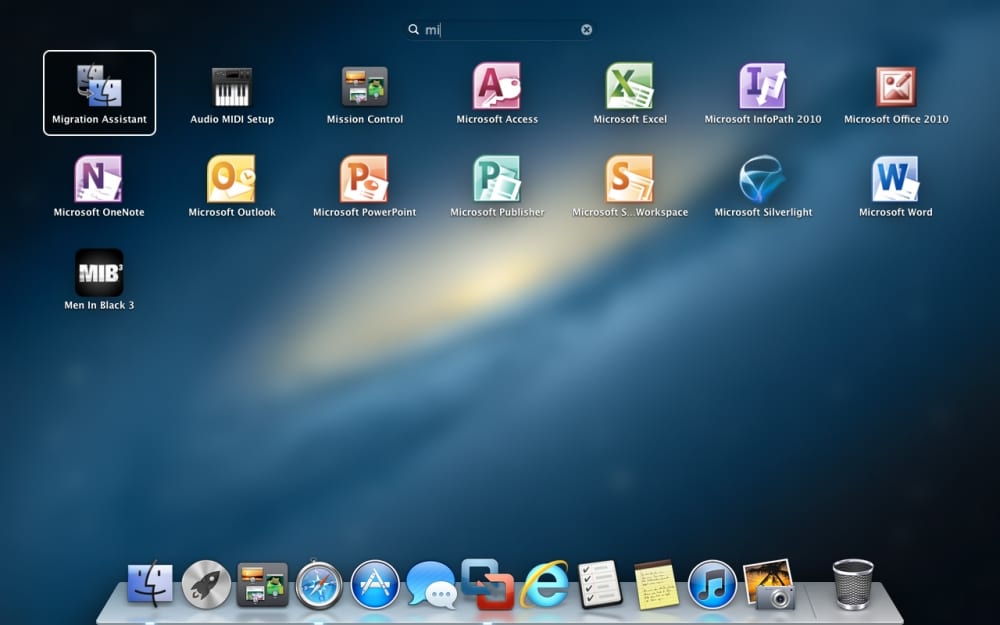Click the Launchpad rocket icon in Dock
This screenshot has width=1000, height=625.
206,584
